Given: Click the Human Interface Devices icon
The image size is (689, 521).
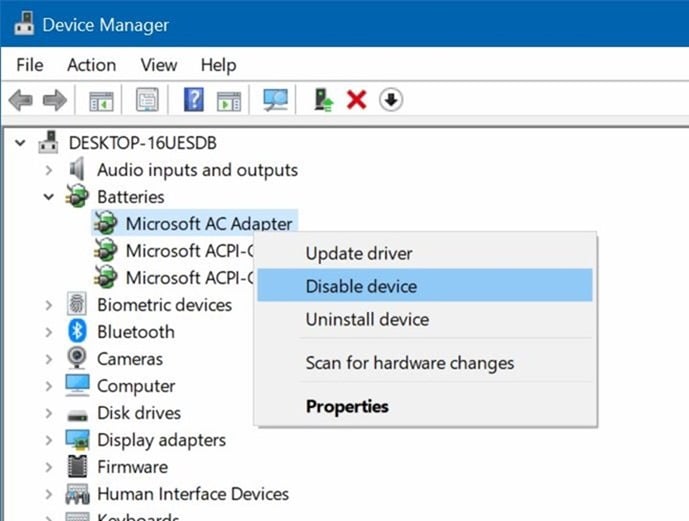Looking at the screenshot, I should click(x=77, y=494).
